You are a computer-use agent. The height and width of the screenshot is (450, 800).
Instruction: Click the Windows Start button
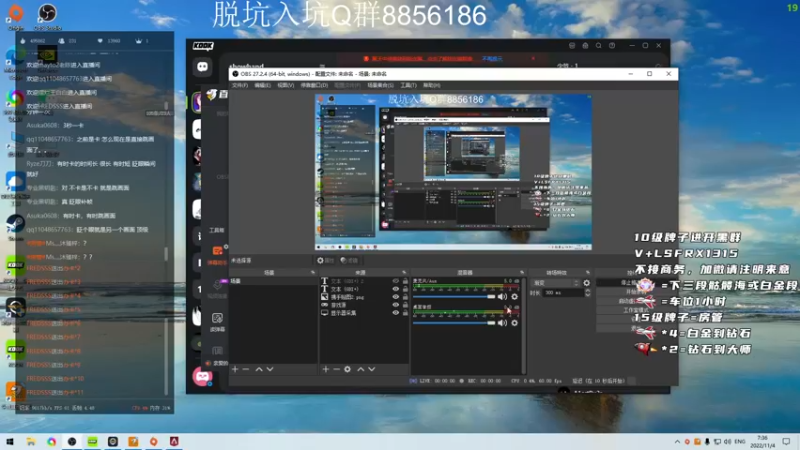click(x=10, y=441)
